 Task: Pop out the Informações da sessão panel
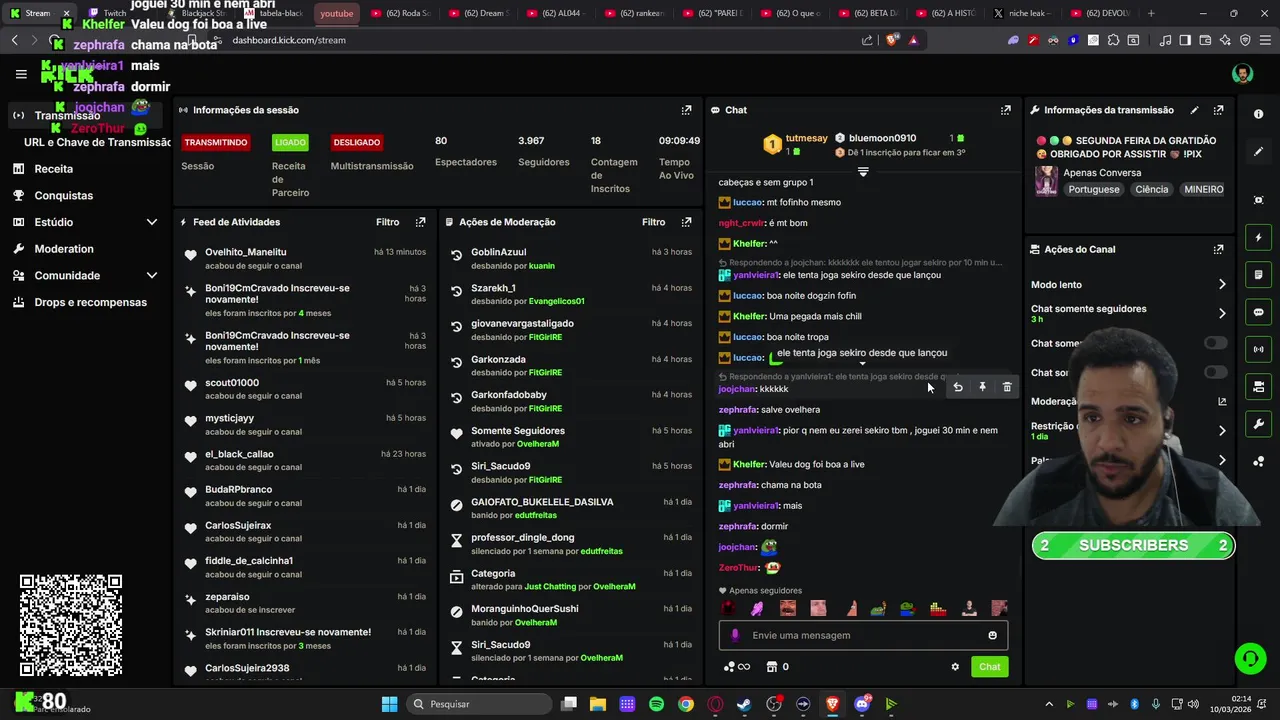[x=686, y=110]
